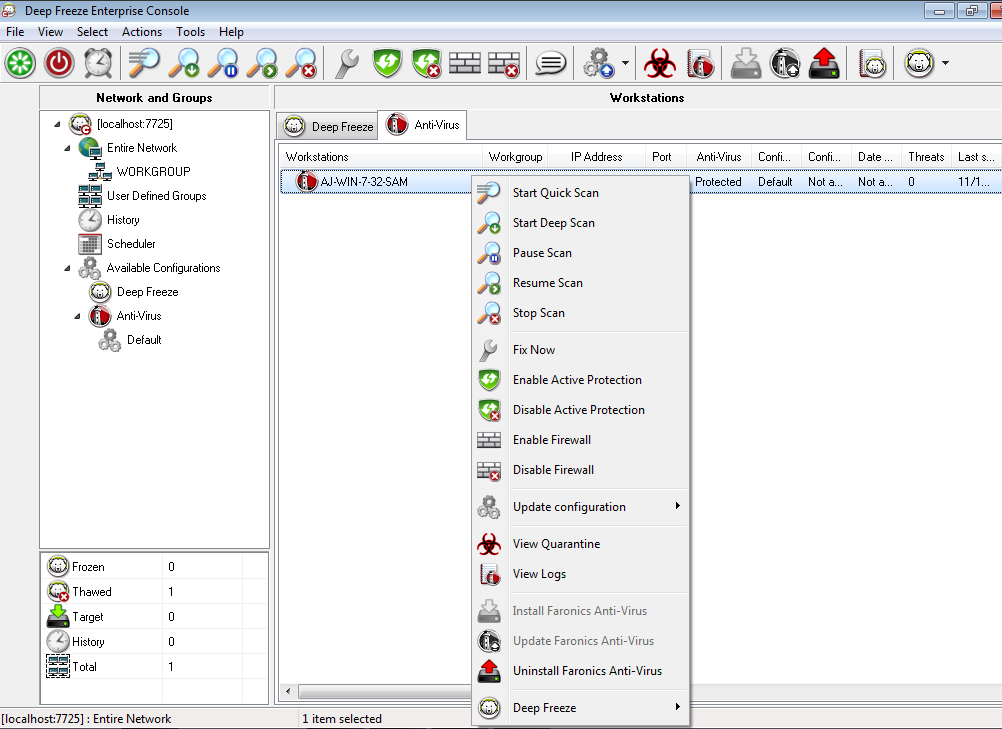Click the Disable Firewall toolbar icon with red X
The width and height of the screenshot is (1002, 729).
[x=504, y=63]
